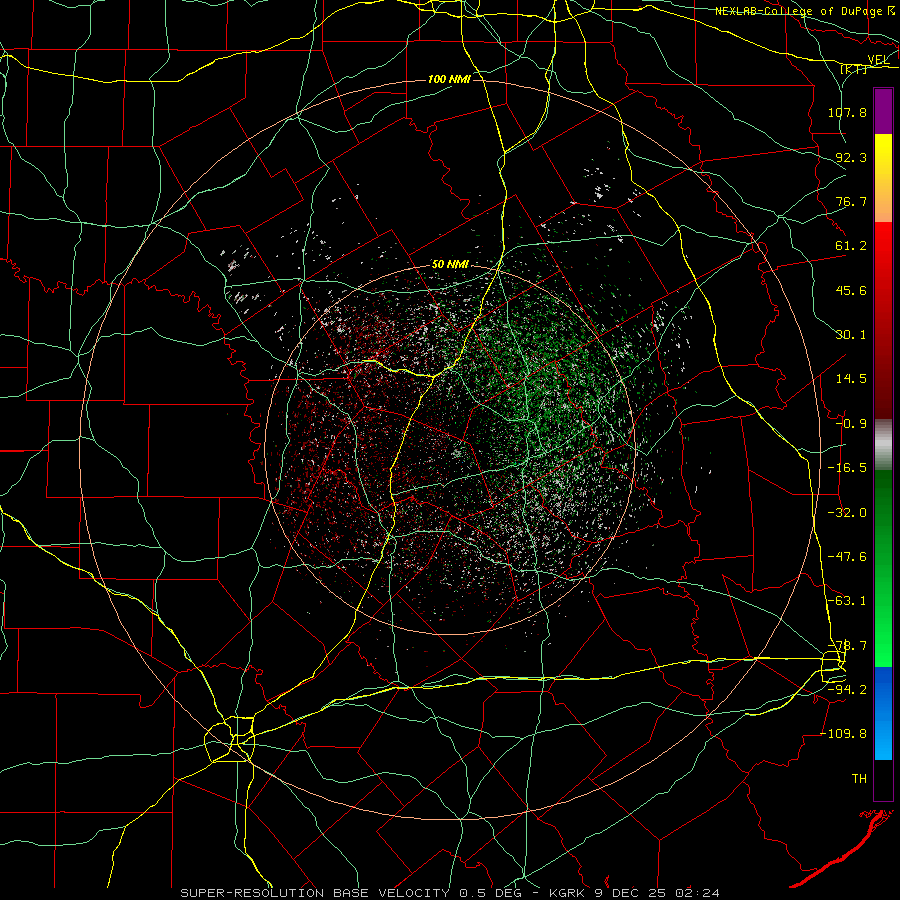Pick the green segment of the velocity color bar

pyautogui.click(x=883, y=568)
